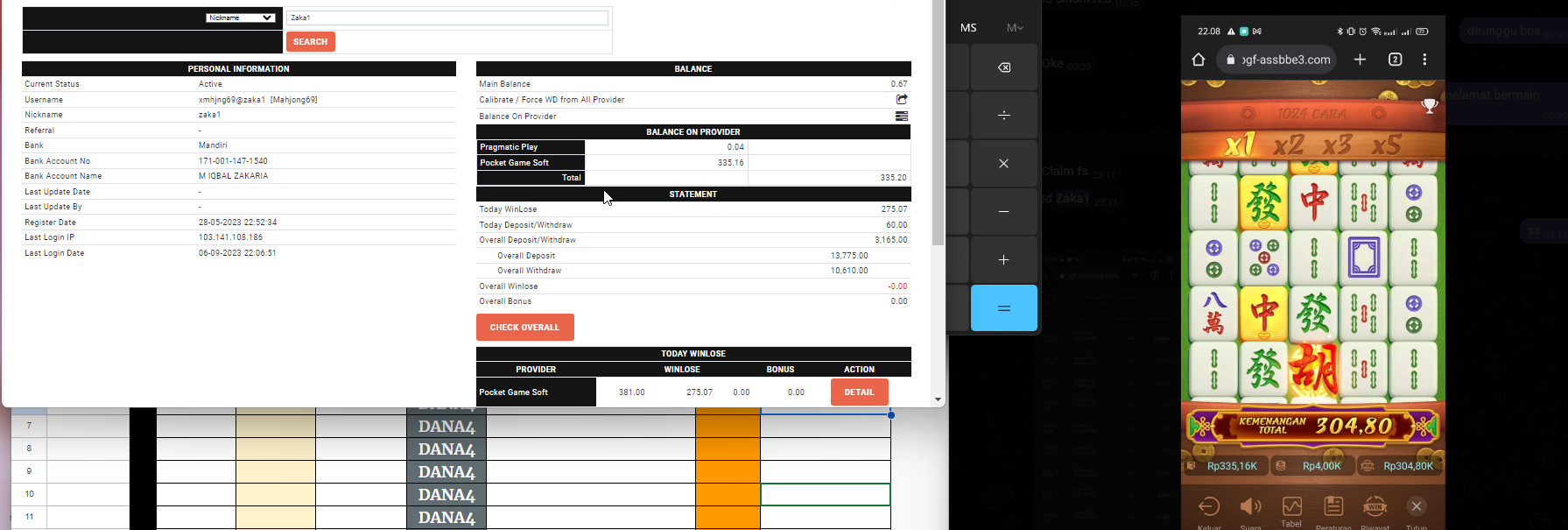This screenshot has width=1568, height=530.
Task: Click the scroll-down arrow of admin panel
Action: pyautogui.click(x=938, y=399)
